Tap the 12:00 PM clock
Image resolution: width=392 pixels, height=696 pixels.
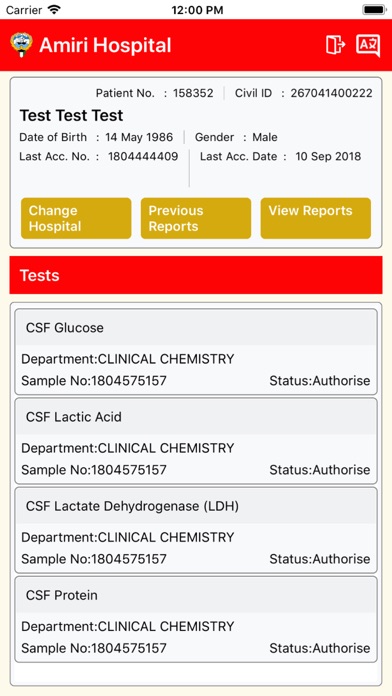pyautogui.click(x=197, y=10)
